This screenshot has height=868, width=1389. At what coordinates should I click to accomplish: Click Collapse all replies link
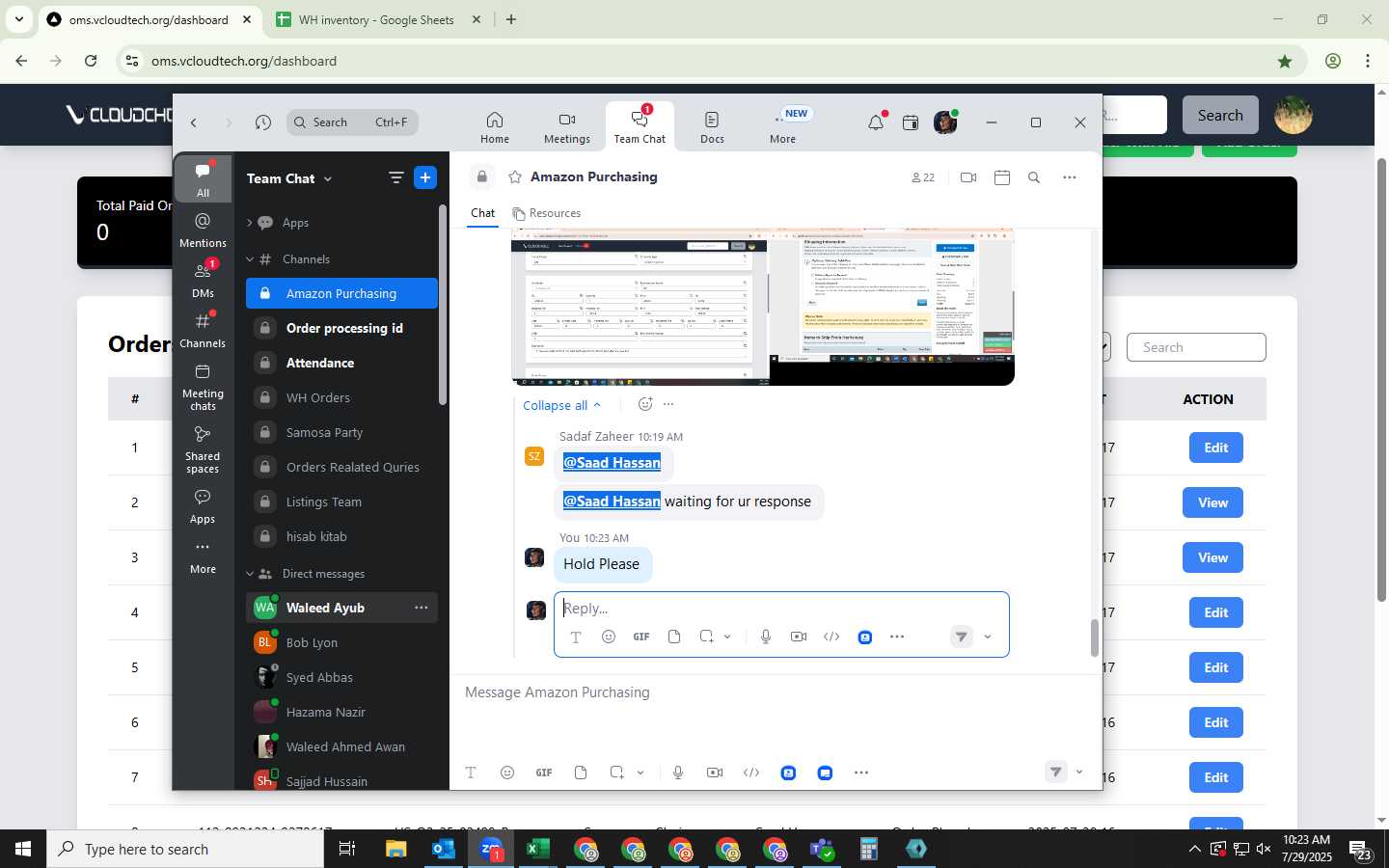pyautogui.click(x=561, y=405)
